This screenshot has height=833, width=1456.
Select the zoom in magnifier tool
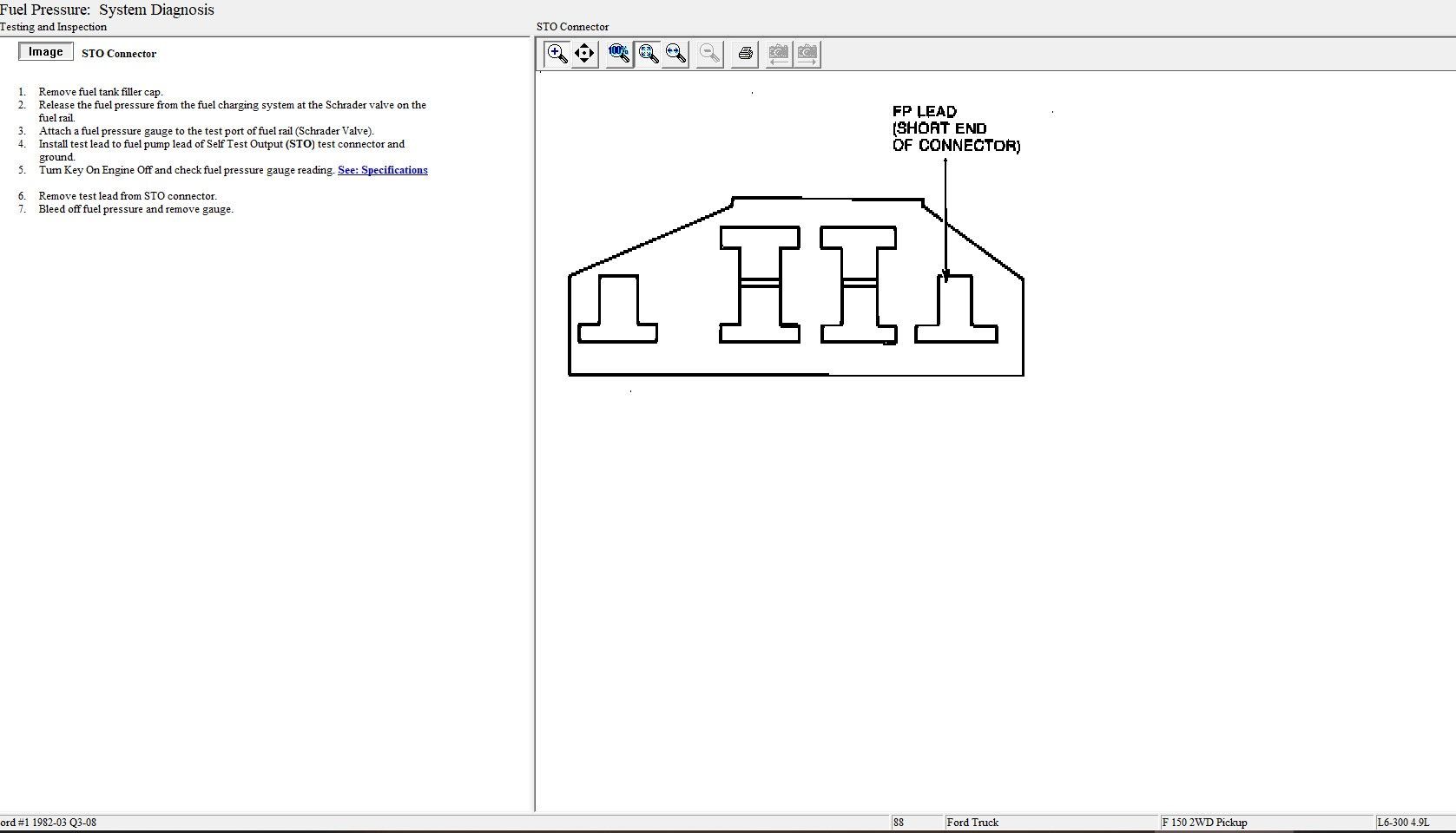coord(557,54)
